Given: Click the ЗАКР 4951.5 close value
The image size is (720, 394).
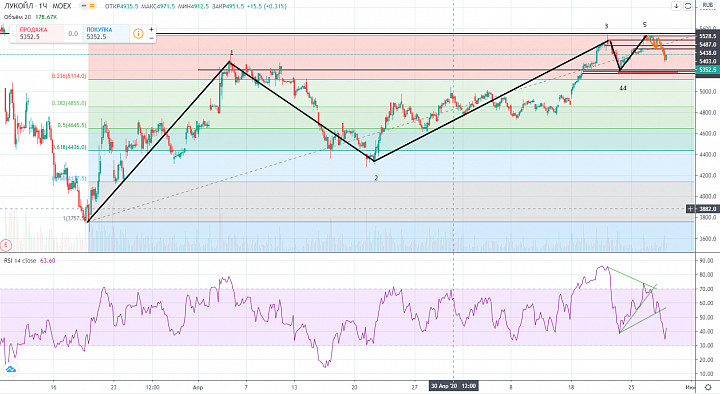Looking at the screenshot, I should 228,6.
